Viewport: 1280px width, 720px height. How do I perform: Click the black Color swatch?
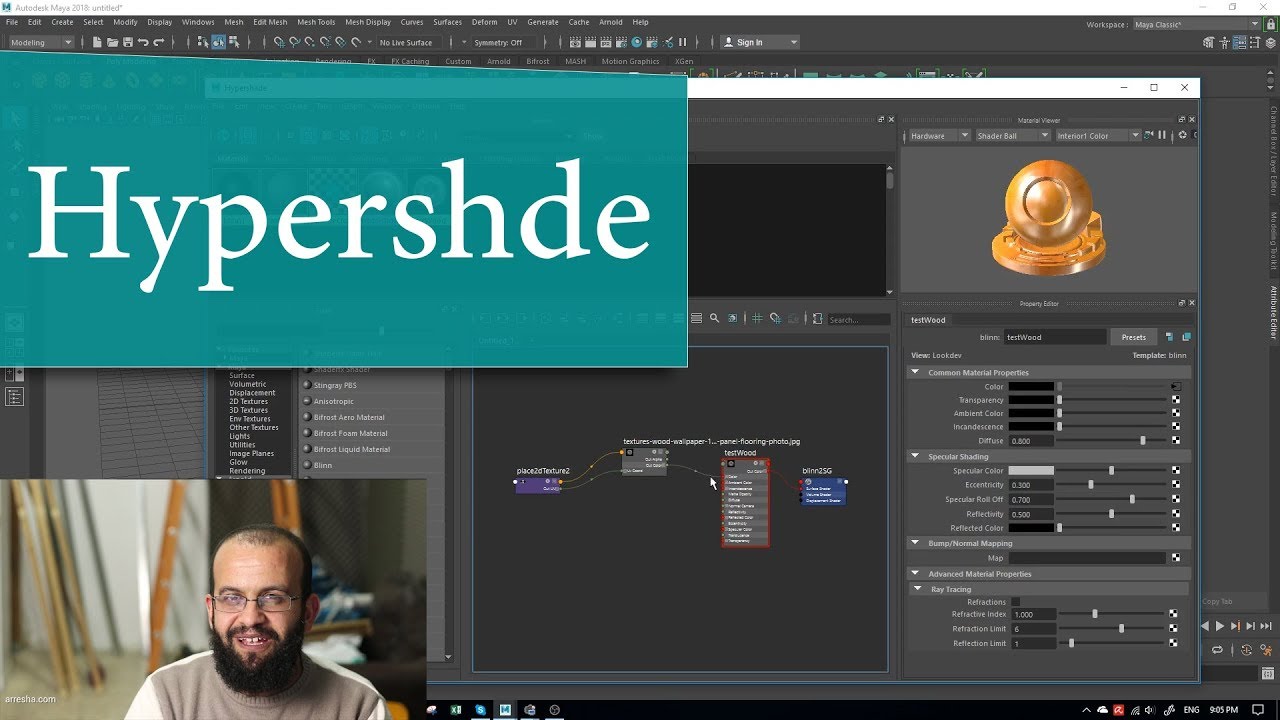pyautogui.click(x=1031, y=386)
